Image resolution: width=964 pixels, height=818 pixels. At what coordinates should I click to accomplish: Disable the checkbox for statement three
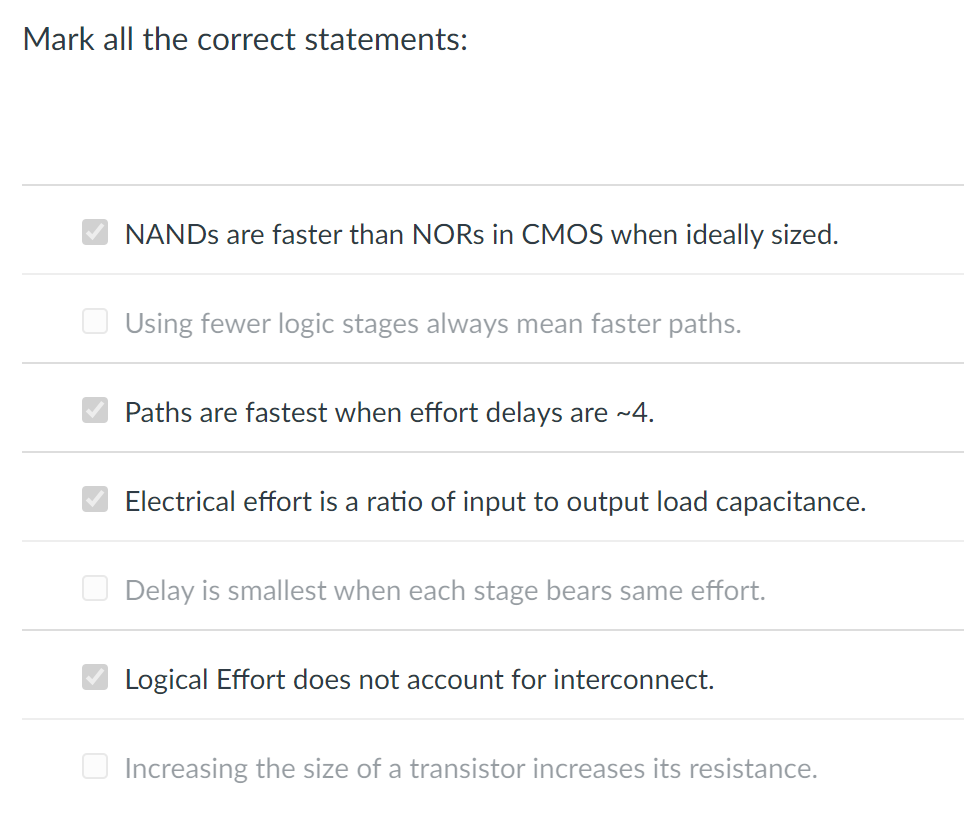[94, 410]
